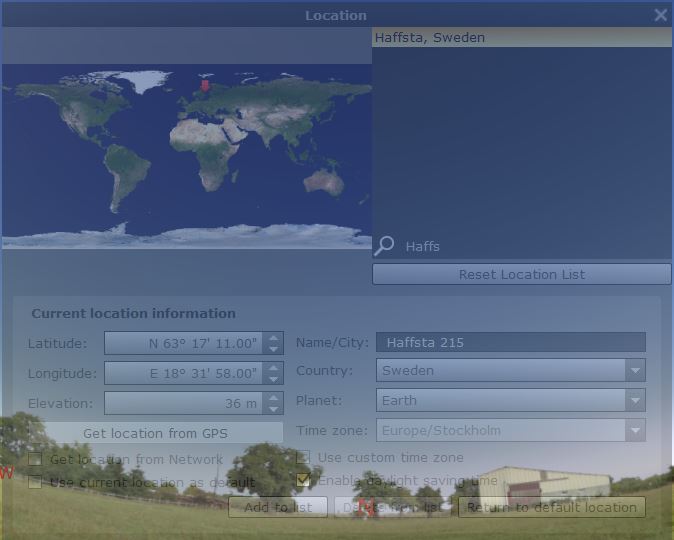The image size is (674, 540).
Task: Increase longitude with the up arrow
Action: 273,368
